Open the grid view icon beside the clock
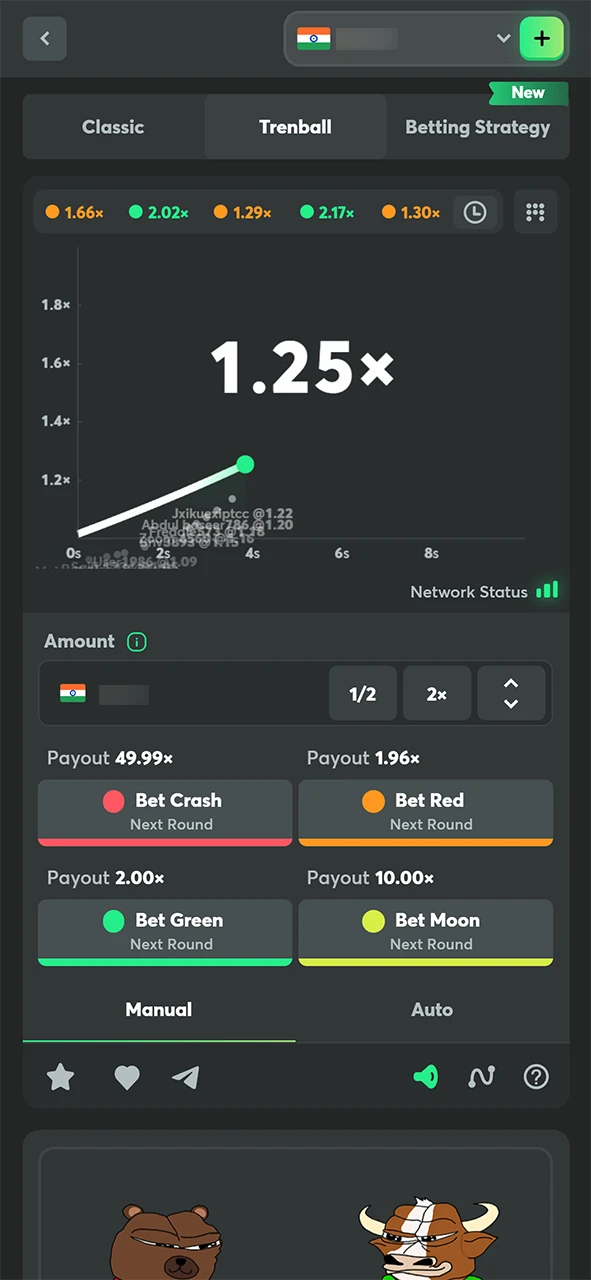Screen dimensions: 591x1280 [x=535, y=212]
